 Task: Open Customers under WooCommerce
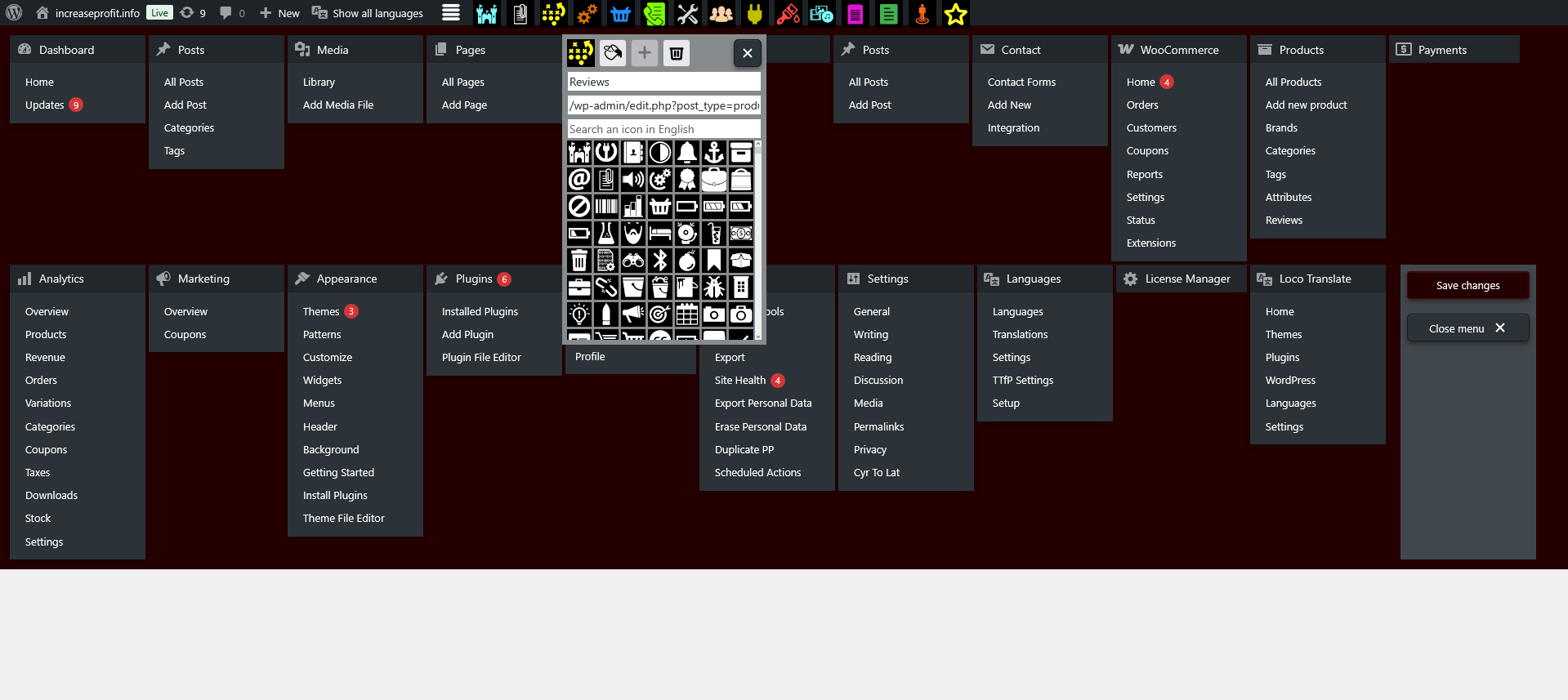tap(1151, 127)
